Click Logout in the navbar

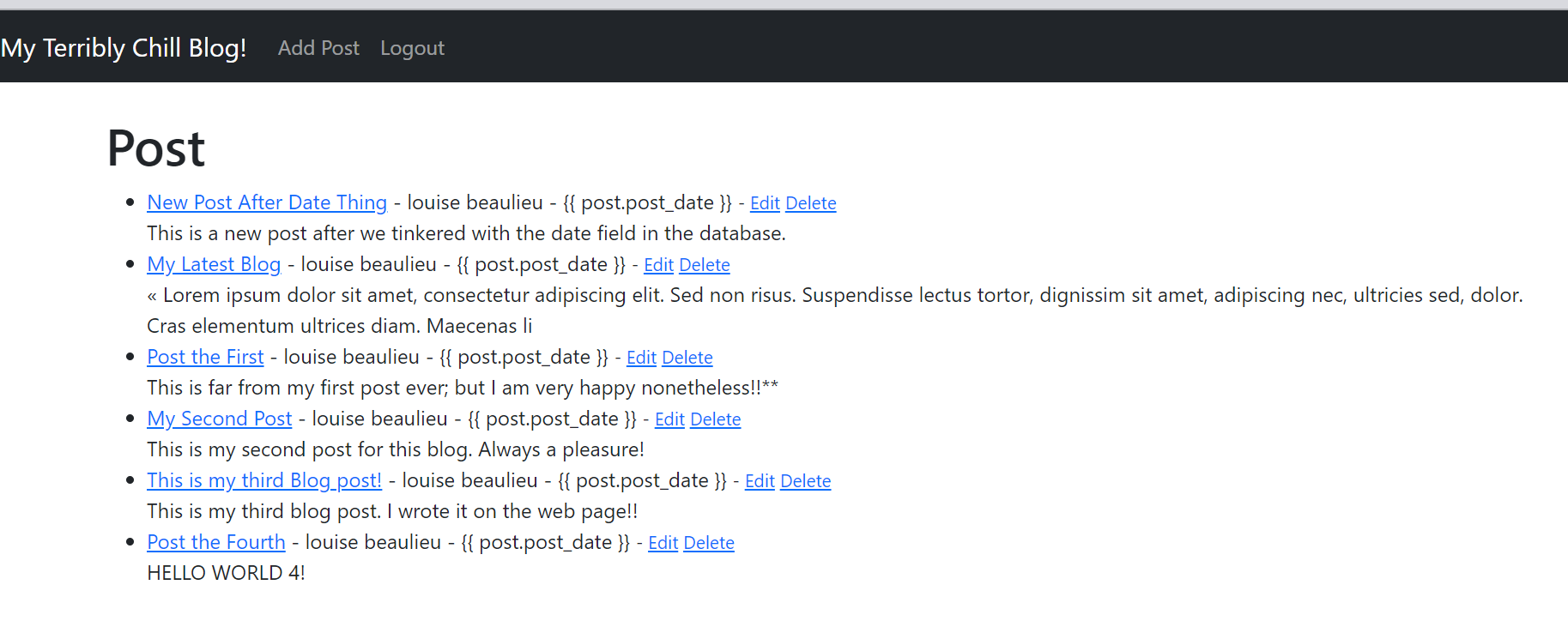(412, 48)
